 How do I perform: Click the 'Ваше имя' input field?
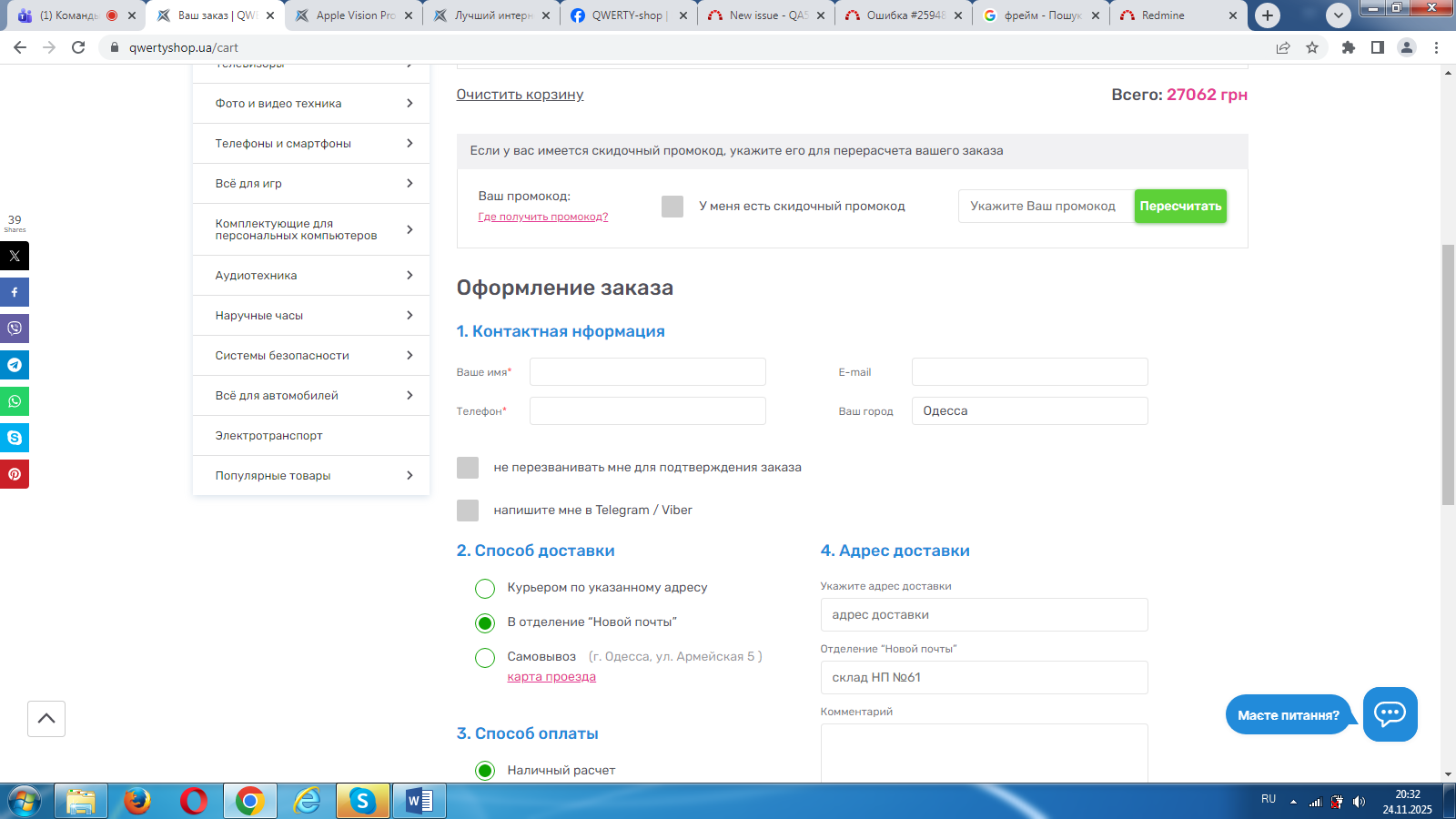[647, 372]
